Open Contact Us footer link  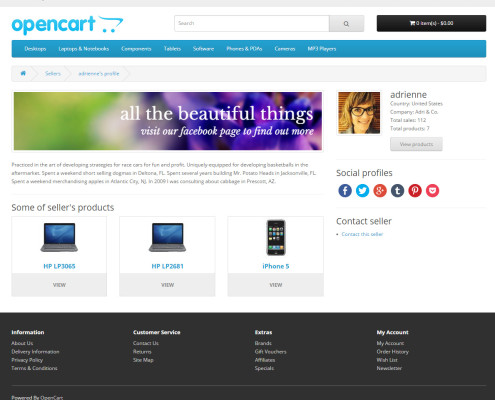point(146,343)
